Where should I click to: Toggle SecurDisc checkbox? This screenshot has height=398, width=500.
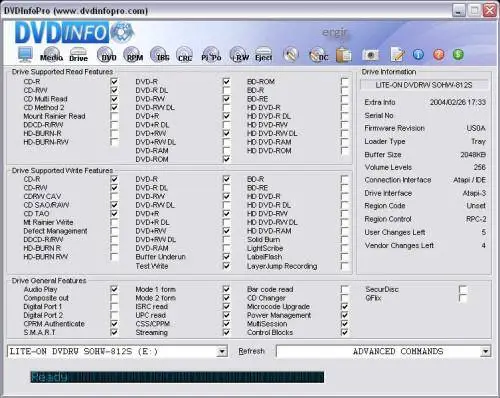[463, 289]
